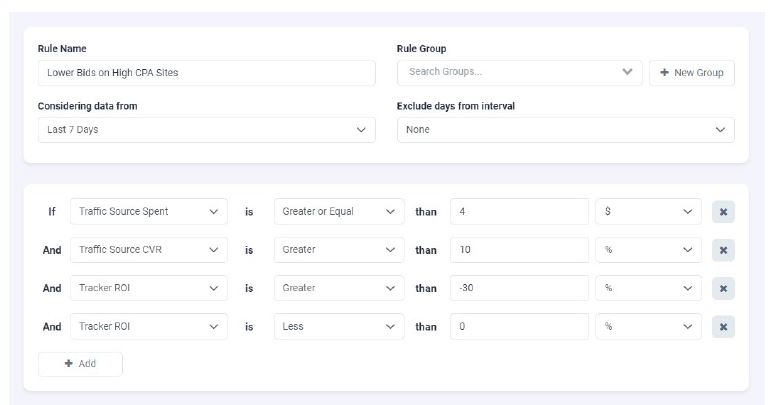This screenshot has width=778, height=405.
Task: Click the value field containing 10
Action: pyautogui.click(x=519, y=250)
